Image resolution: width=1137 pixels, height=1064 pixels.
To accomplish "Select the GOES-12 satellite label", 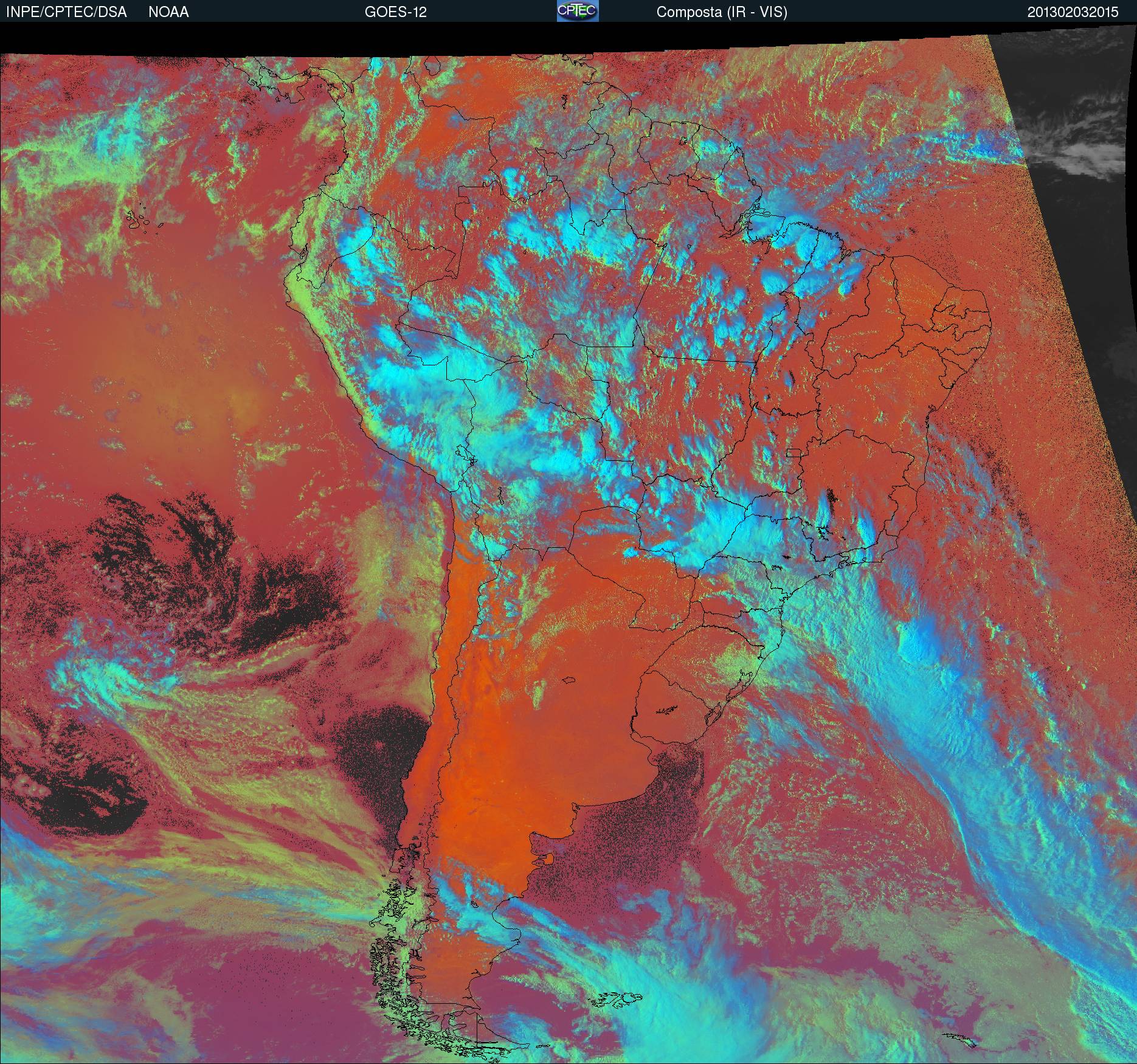I will 395,12.
